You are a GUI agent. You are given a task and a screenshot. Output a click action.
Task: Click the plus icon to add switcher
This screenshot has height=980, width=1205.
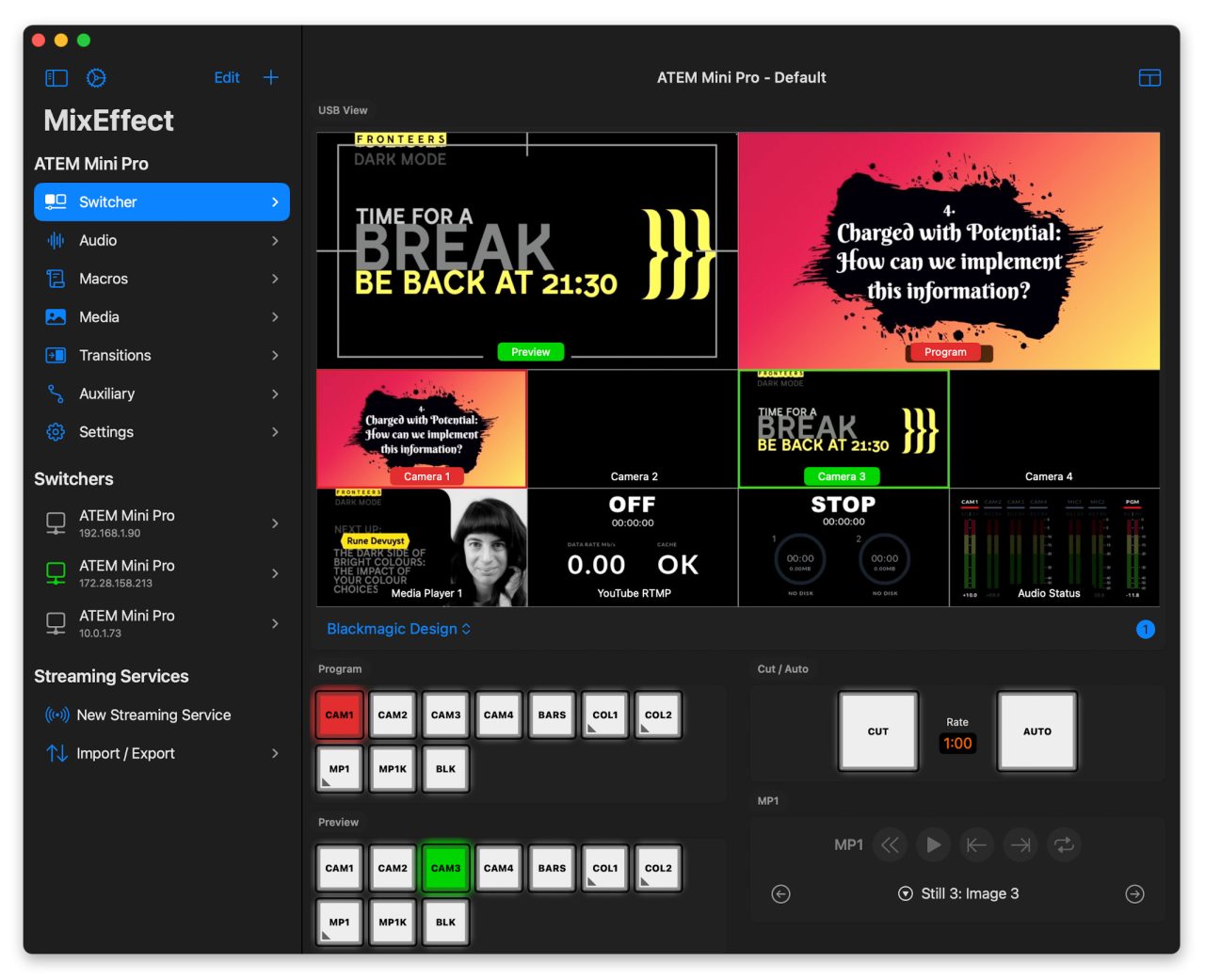click(x=271, y=77)
